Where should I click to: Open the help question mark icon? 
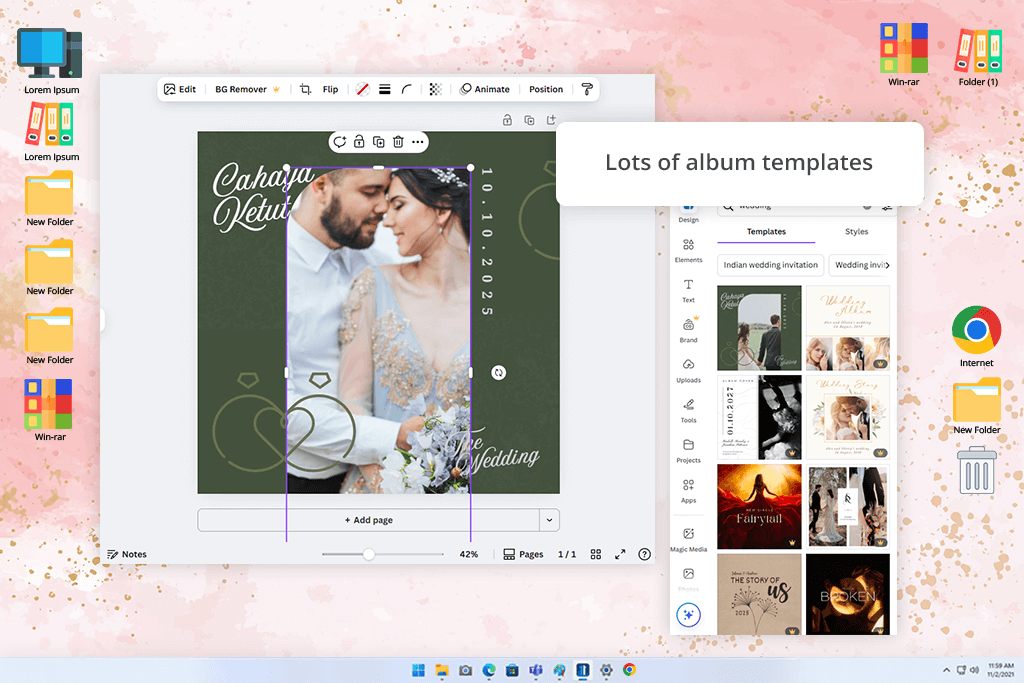point(645,554)
